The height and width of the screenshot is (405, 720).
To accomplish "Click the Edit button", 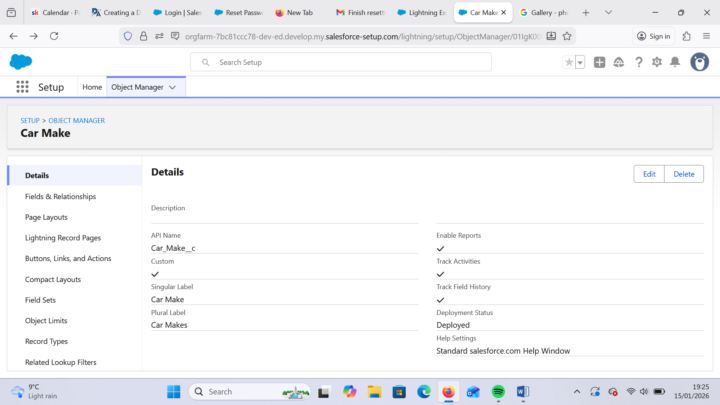I will coord(649,174).
